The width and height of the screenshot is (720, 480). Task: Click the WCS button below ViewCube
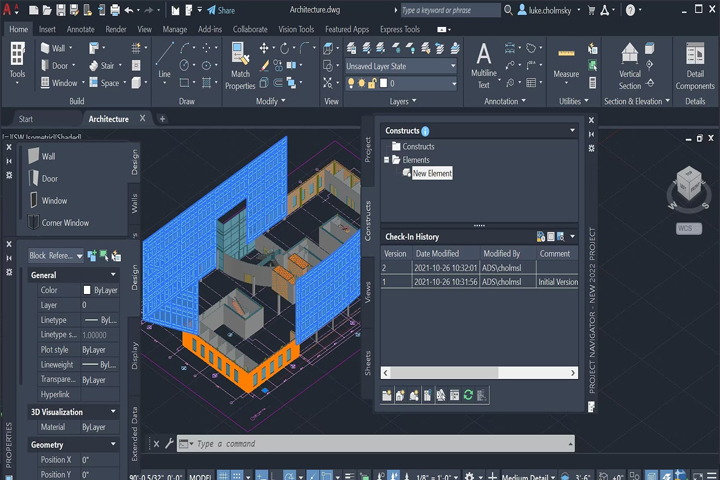point(688,228)
